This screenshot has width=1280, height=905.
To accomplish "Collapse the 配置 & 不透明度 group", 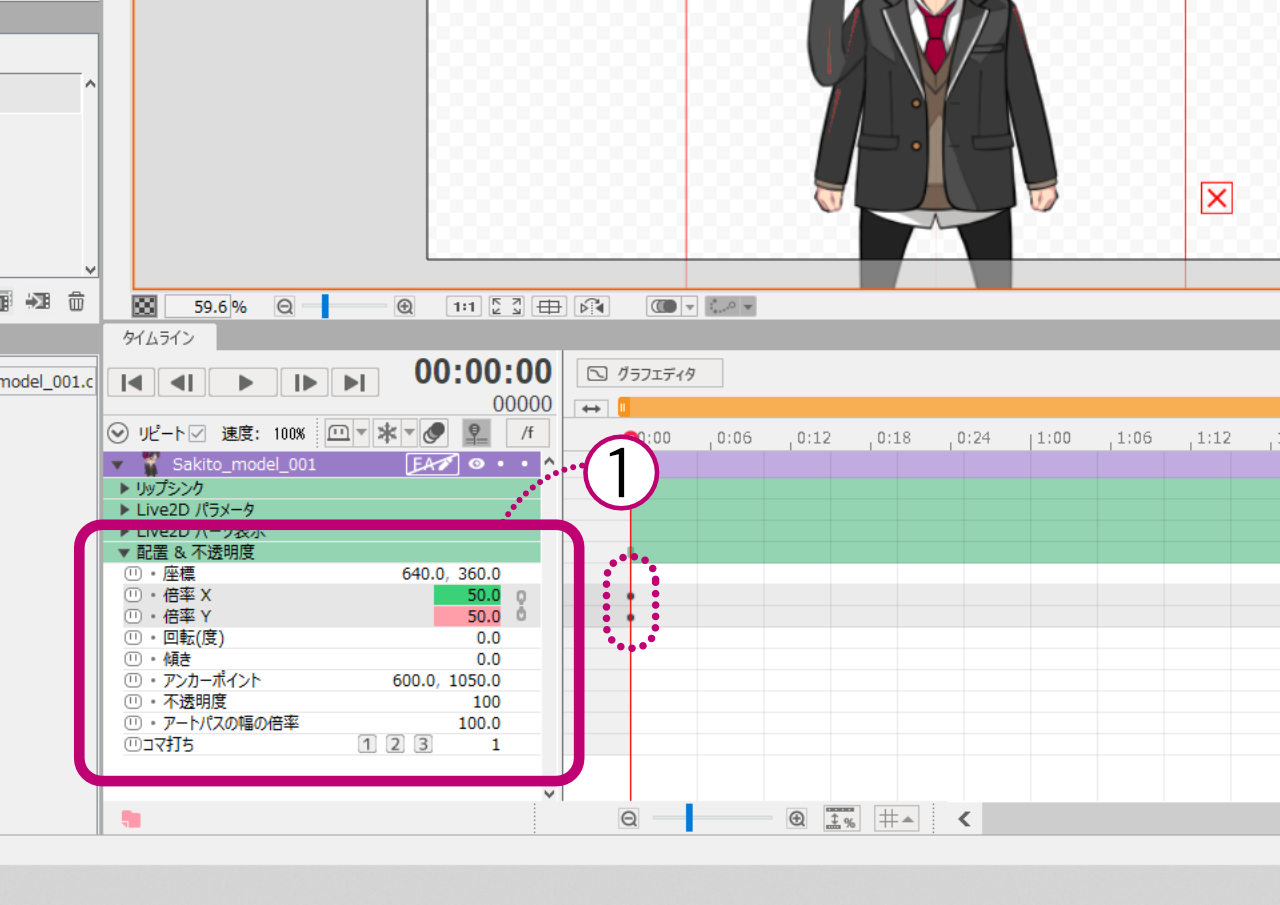I will (124, 552).
